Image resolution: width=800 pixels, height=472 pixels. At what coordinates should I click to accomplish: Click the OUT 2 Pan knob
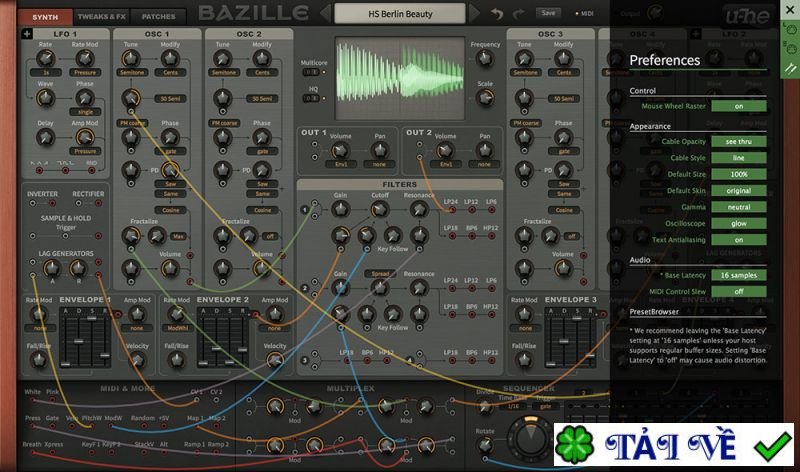click(x=484, y=150)
